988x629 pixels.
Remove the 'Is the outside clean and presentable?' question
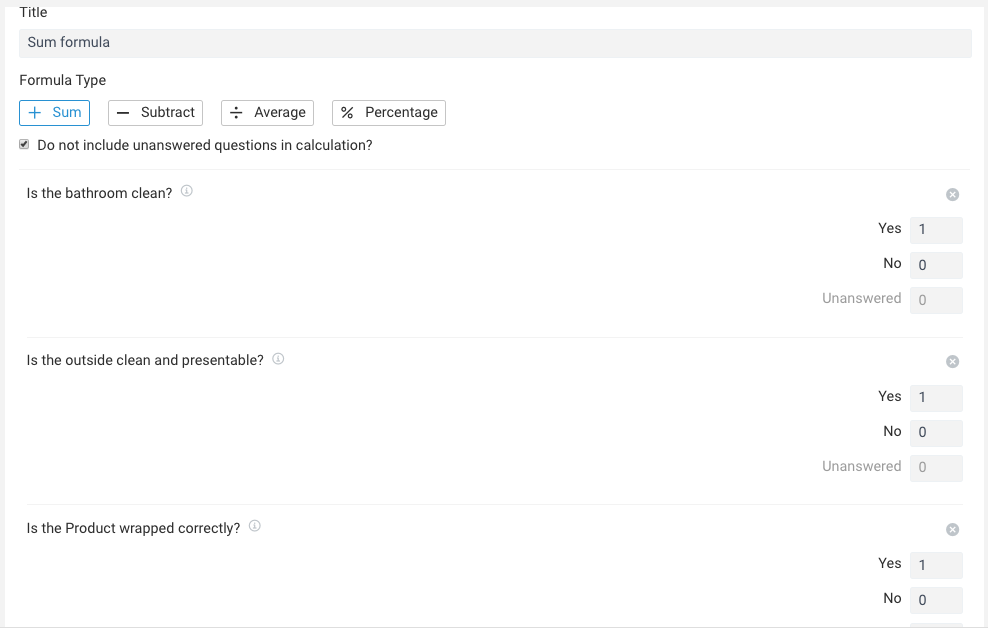click(952, 362)
